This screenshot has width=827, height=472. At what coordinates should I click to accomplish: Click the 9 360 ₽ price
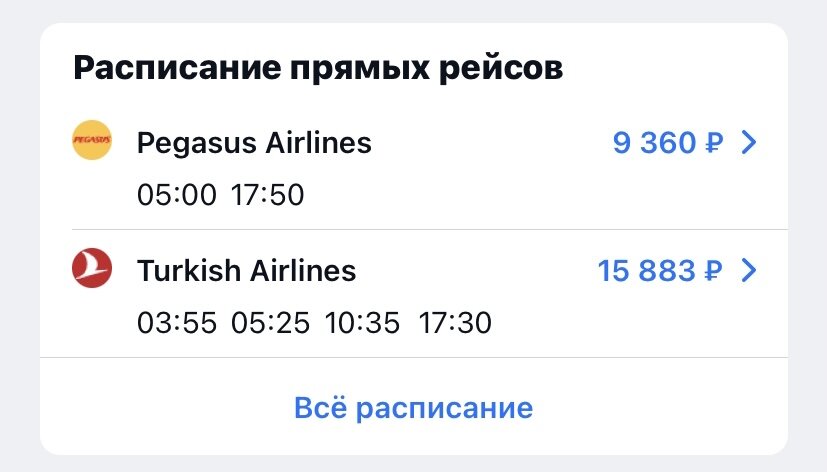click(x=668, y=143)
